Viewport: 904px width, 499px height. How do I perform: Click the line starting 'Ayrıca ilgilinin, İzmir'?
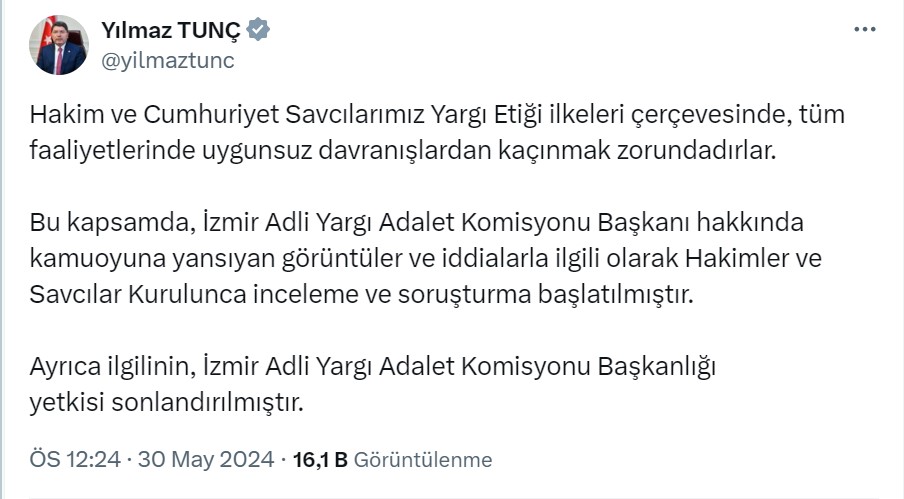[373, 366]
